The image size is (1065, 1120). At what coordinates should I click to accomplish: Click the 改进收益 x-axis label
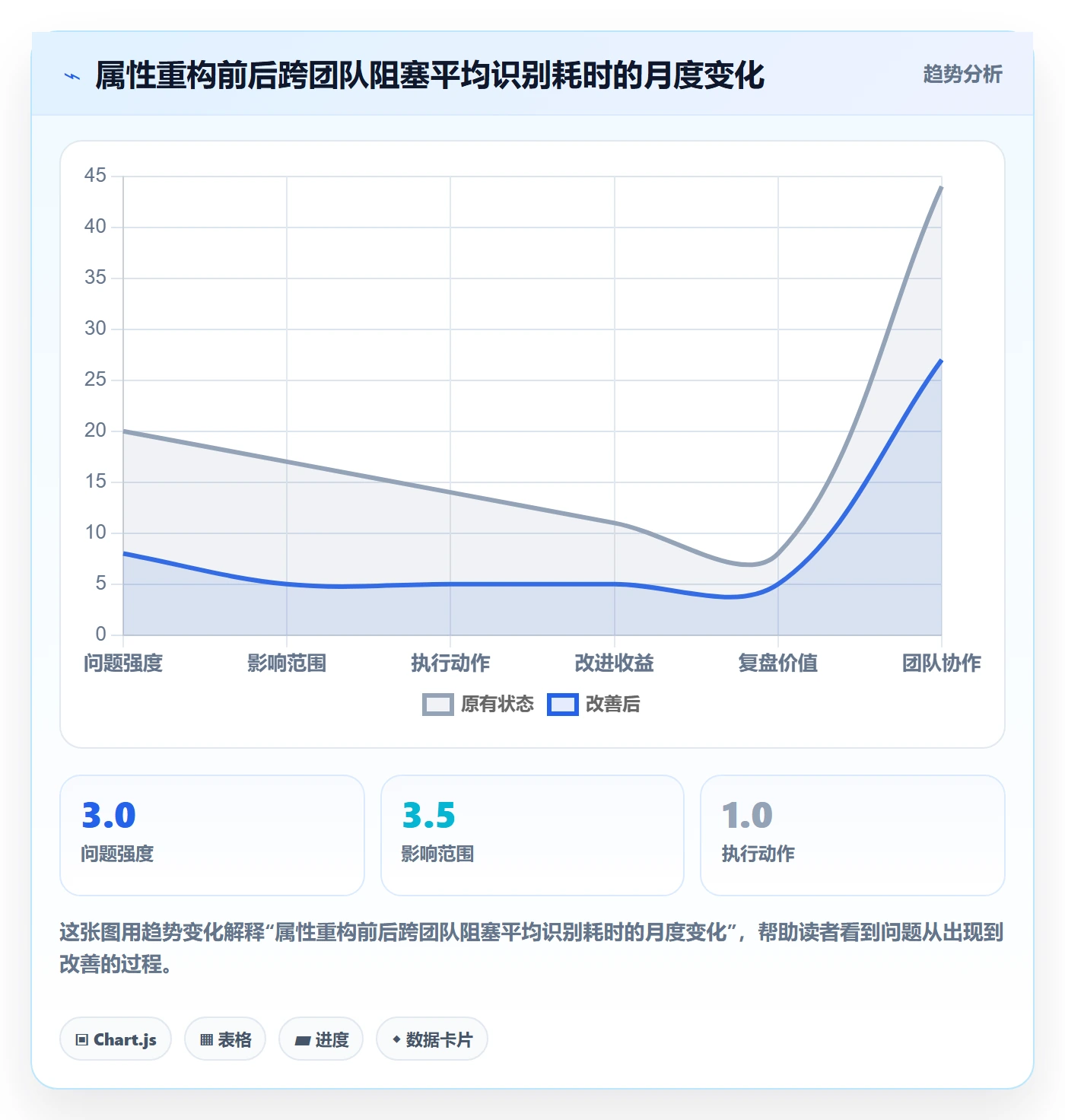tap(615, 663)
